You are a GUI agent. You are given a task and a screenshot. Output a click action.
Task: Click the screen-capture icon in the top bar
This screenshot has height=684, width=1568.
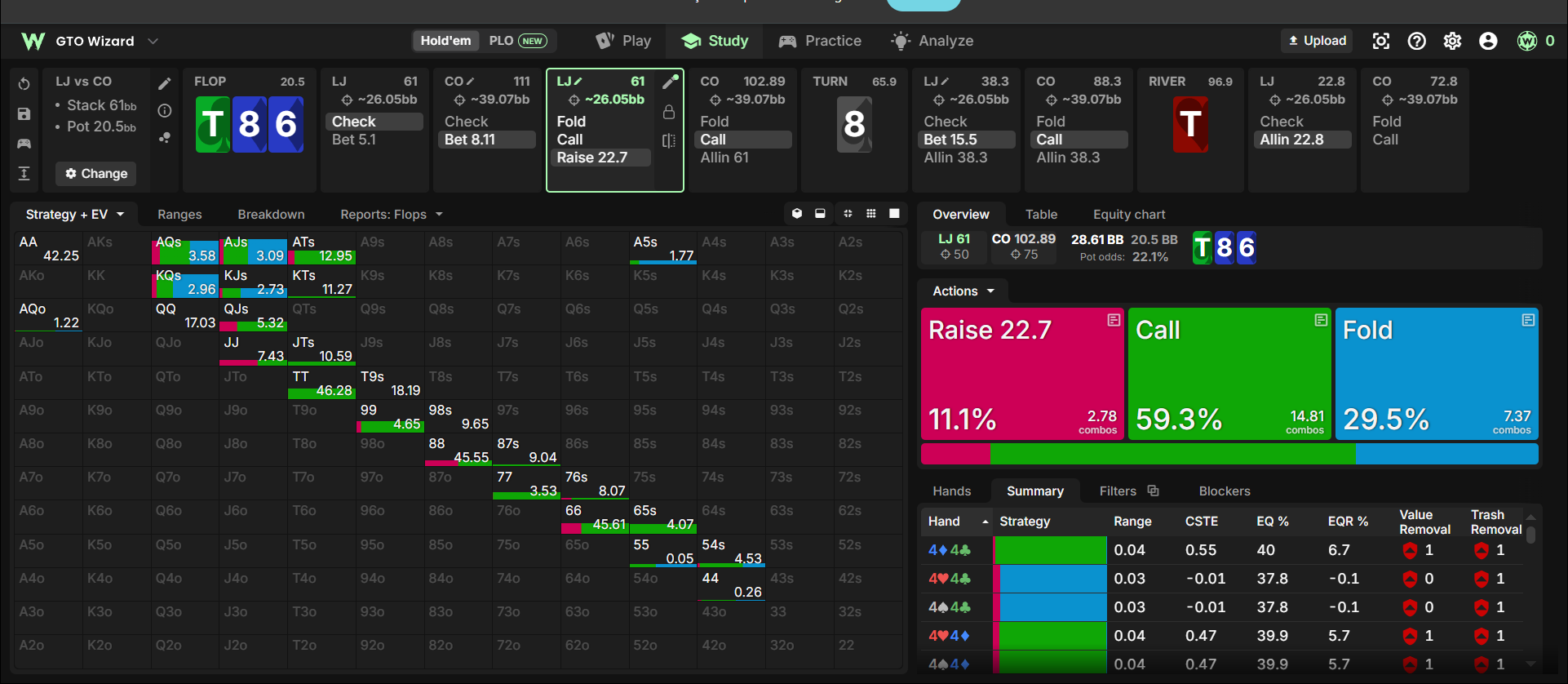click(x=1381, y=41)
